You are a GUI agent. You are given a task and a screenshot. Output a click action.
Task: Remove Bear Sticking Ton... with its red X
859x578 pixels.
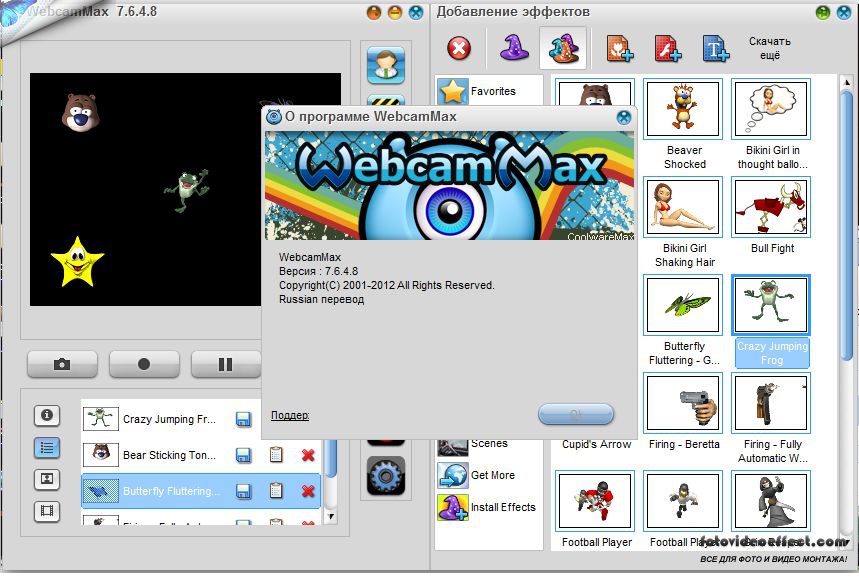tap(308, 455)
